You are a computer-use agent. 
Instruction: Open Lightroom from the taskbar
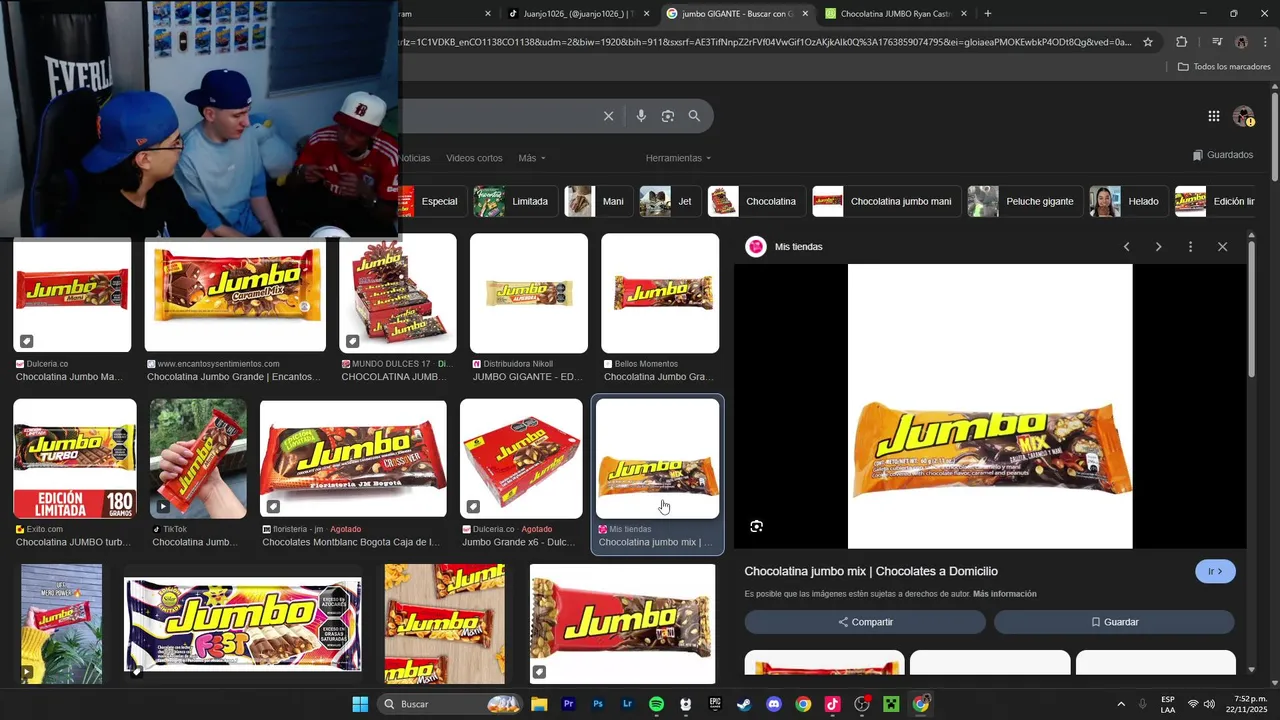point(627,704)
